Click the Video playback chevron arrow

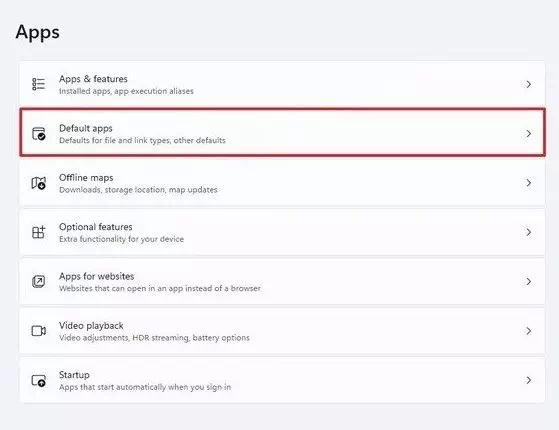pyautogui.click(x=529, y=331)
